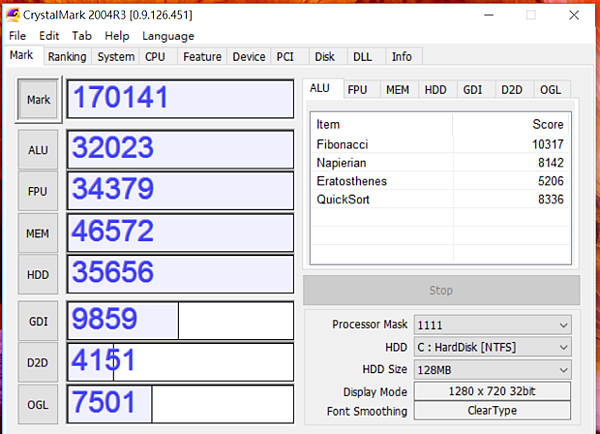The height and width of the screenshot is (434, 600).
Task: Run the FPU benchmark button
Action: click(x=38, y=191)
